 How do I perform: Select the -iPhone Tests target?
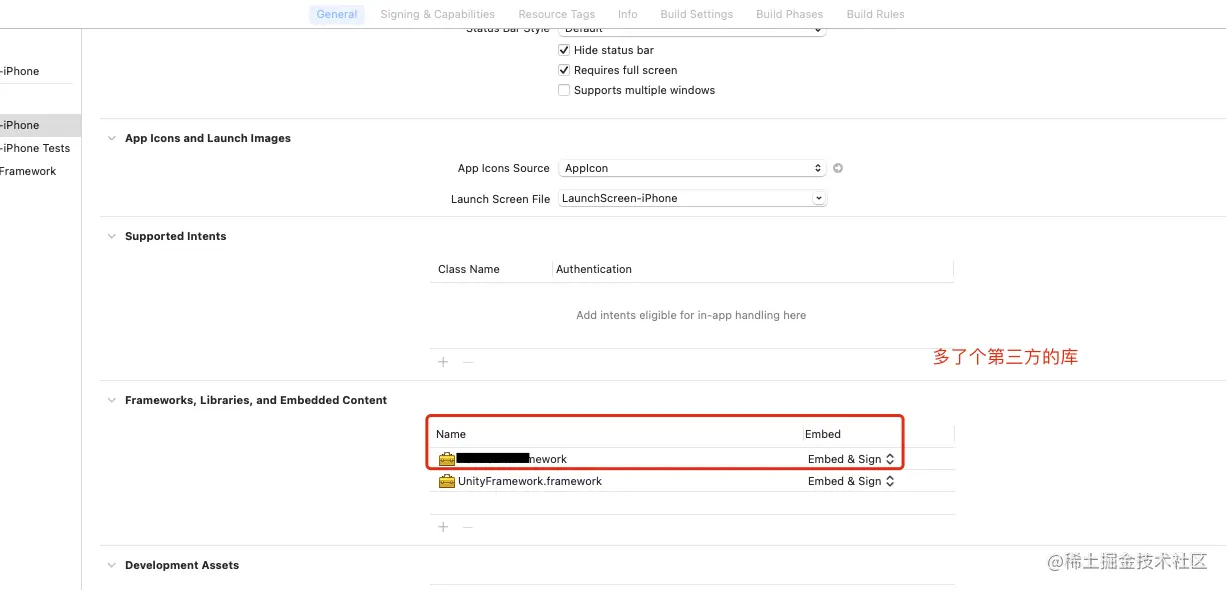coord(36,148)
